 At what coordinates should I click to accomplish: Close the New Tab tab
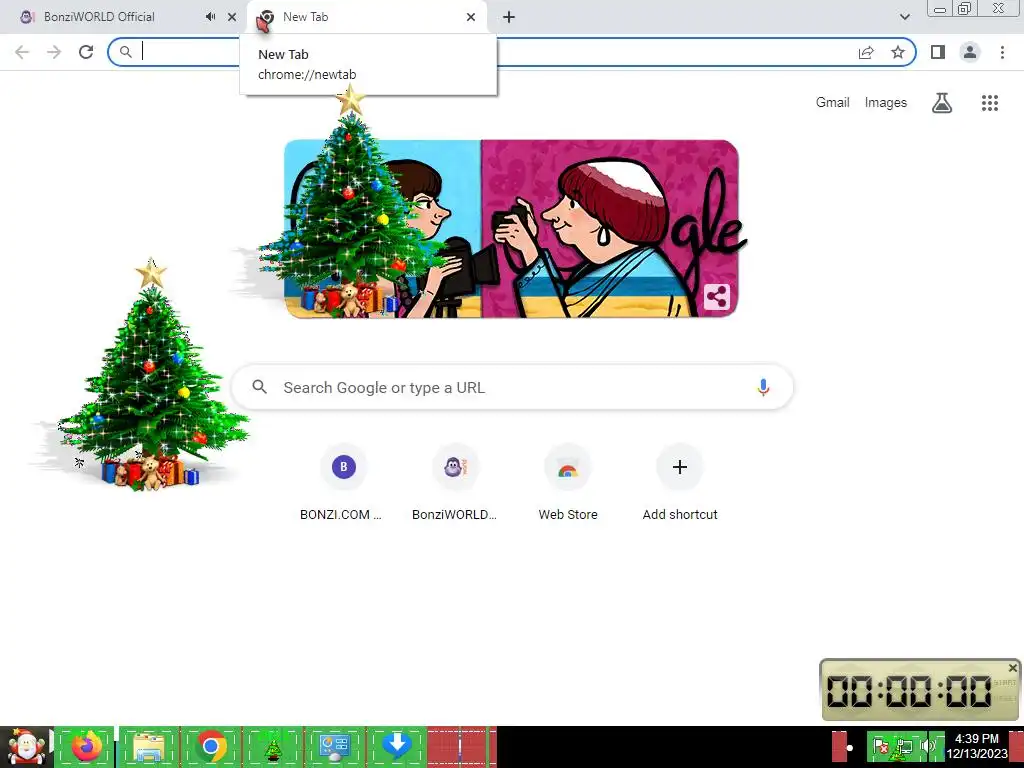coord(471,17)
